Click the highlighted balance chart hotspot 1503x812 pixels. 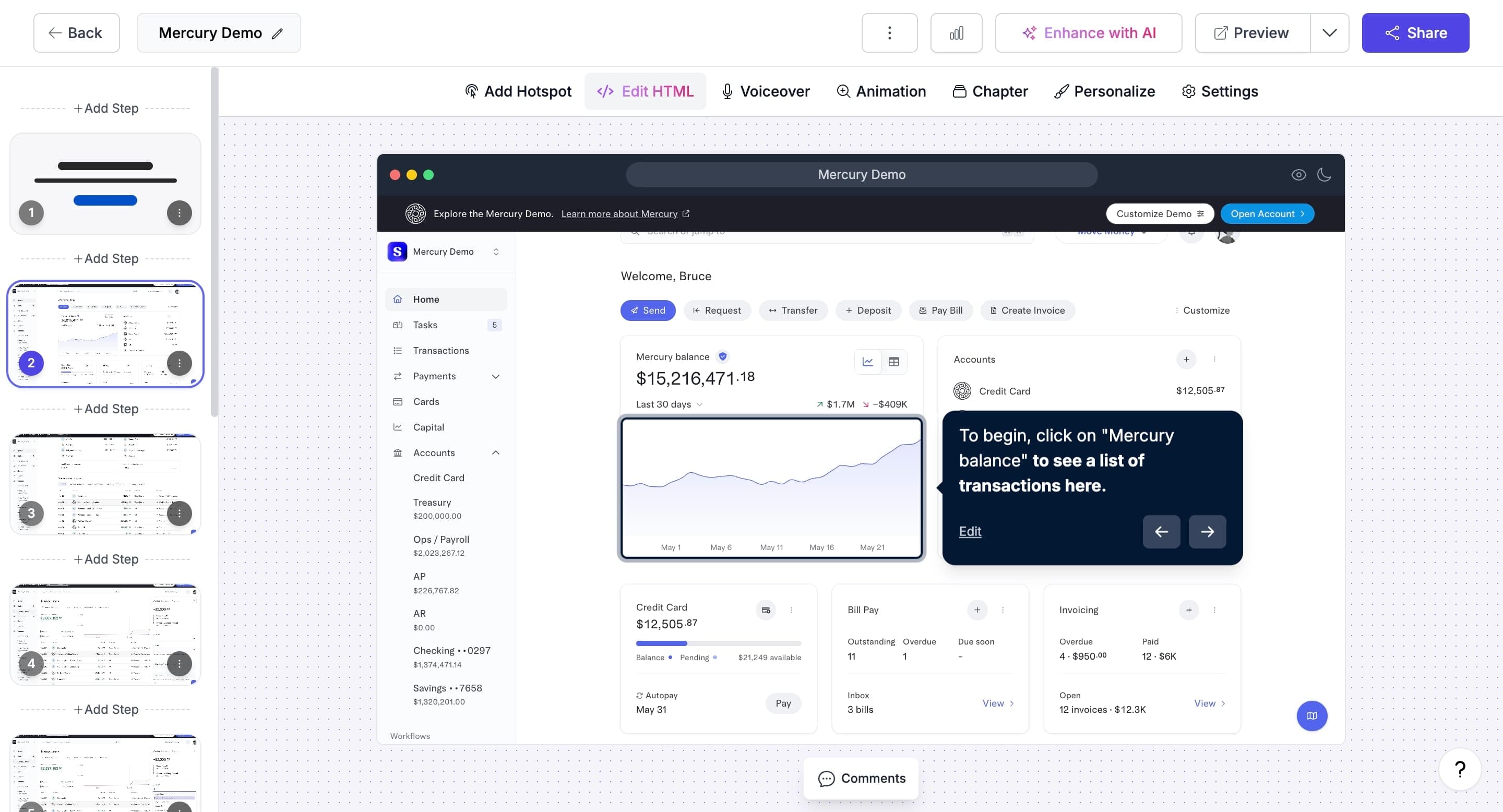[771, 487]
